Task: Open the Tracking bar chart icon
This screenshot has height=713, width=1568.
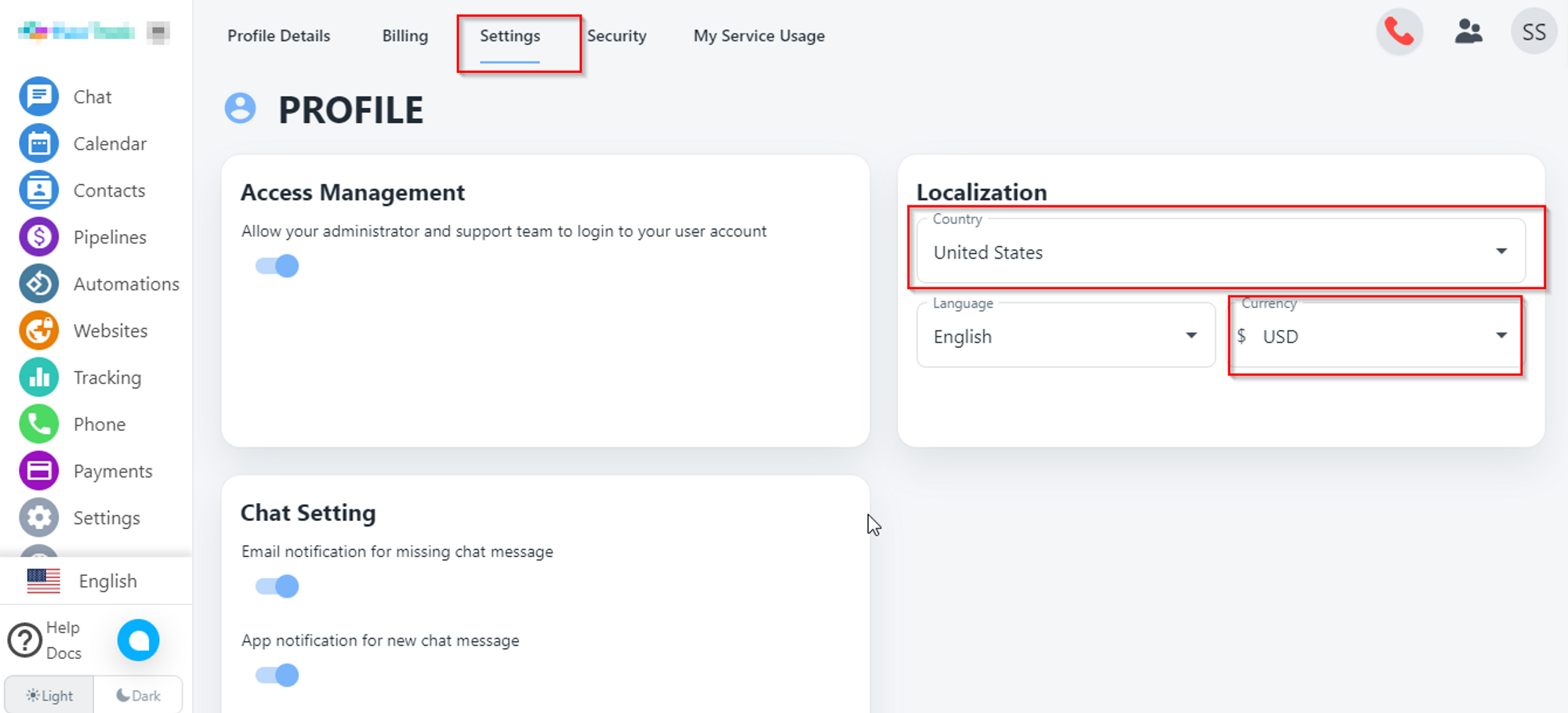Action: pyautogui.click(x=38, y=378)
